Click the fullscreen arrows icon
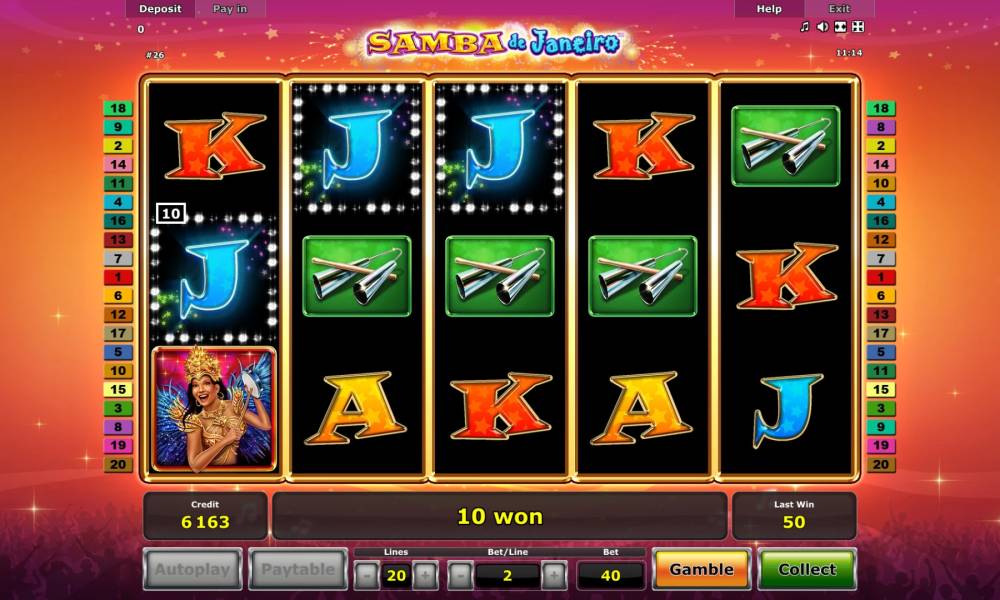Image resolution: width=1000 pixels, height=600 pixels. pyautogui.click(x=858, y=27)
